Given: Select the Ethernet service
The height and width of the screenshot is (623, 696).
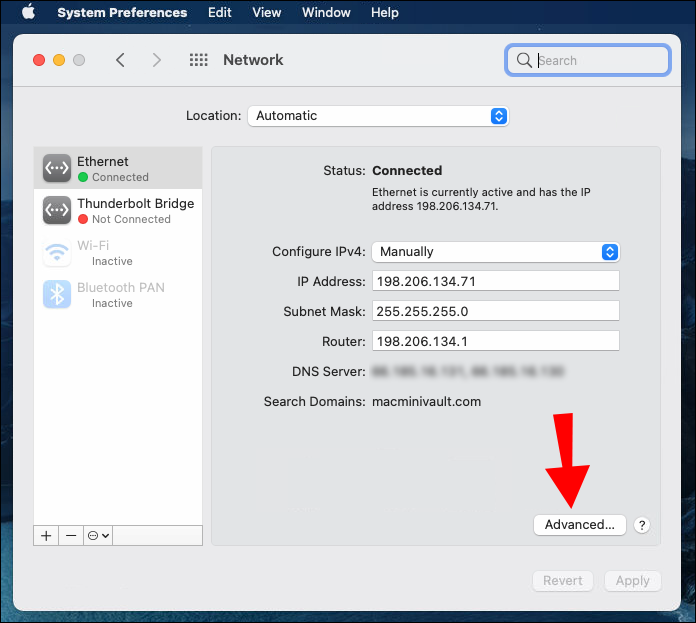Looking at the screenshot, I should 118,168.
